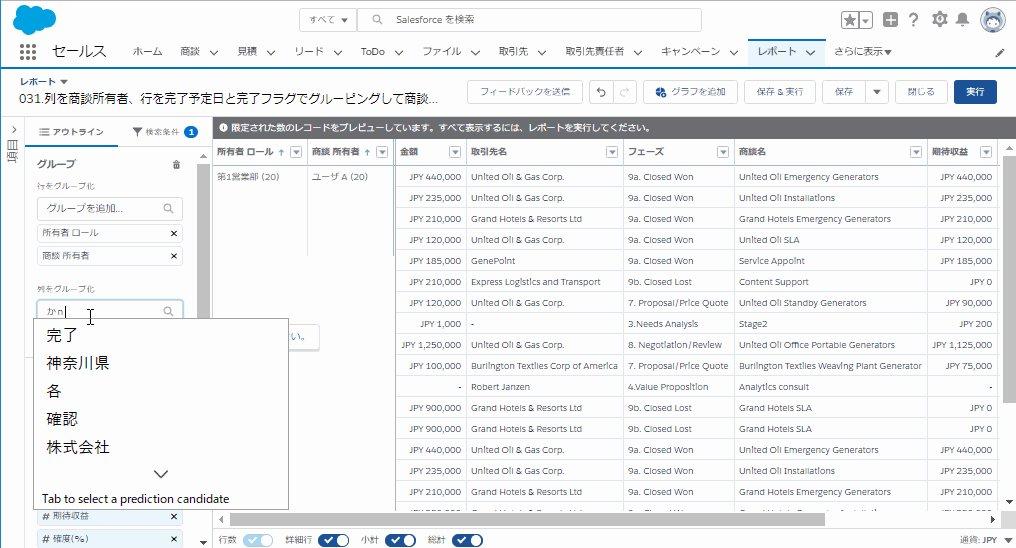
Task: Go to the ホーム tab
Action: coord(147,52)
